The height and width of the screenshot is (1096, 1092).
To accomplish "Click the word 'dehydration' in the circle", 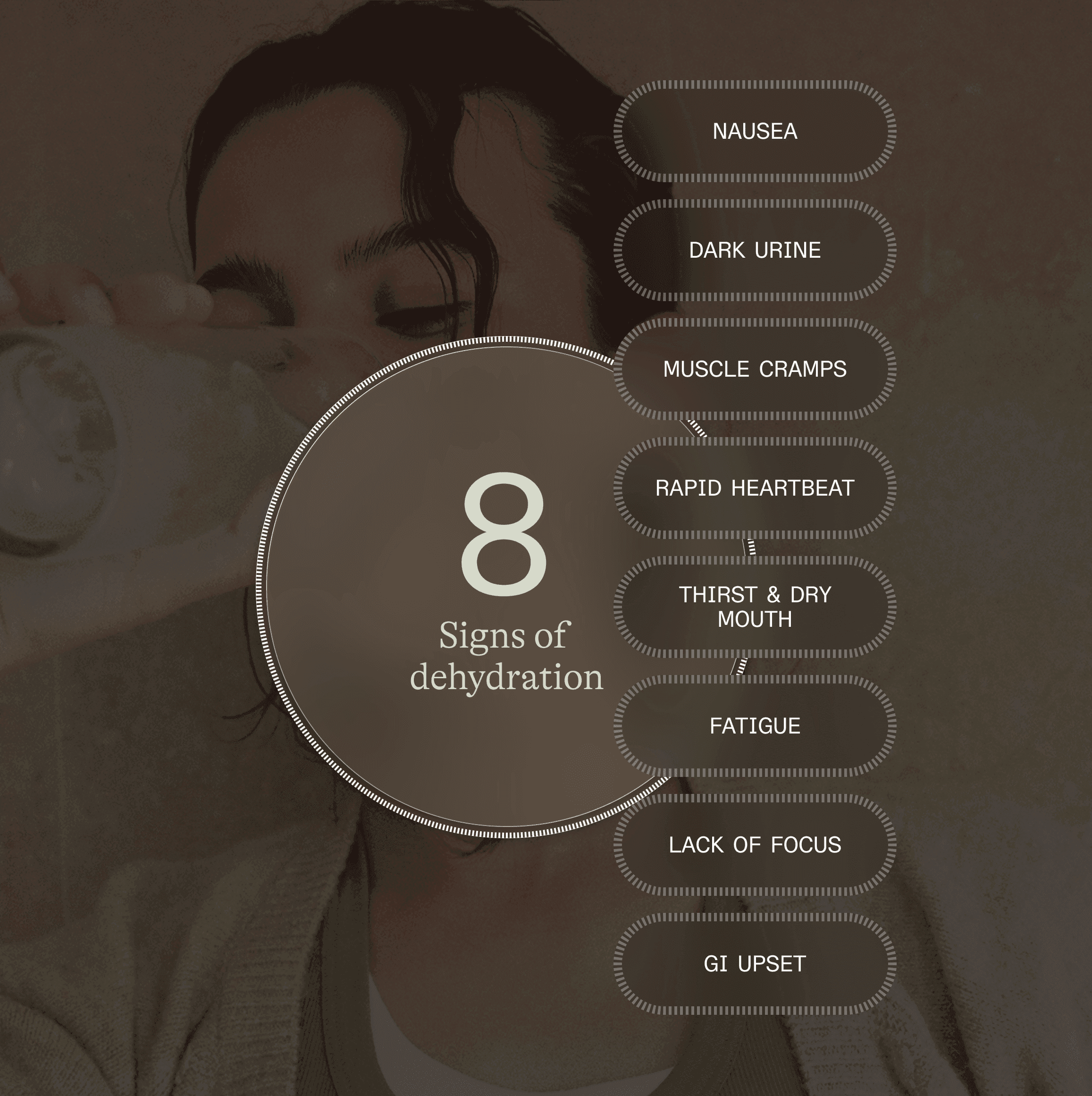I will coord(506,677).
